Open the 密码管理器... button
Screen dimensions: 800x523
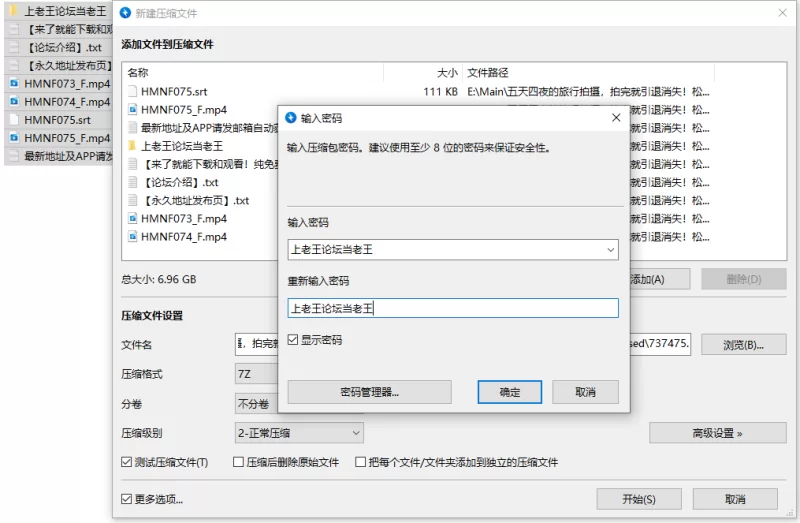click(x=369, y=392)
